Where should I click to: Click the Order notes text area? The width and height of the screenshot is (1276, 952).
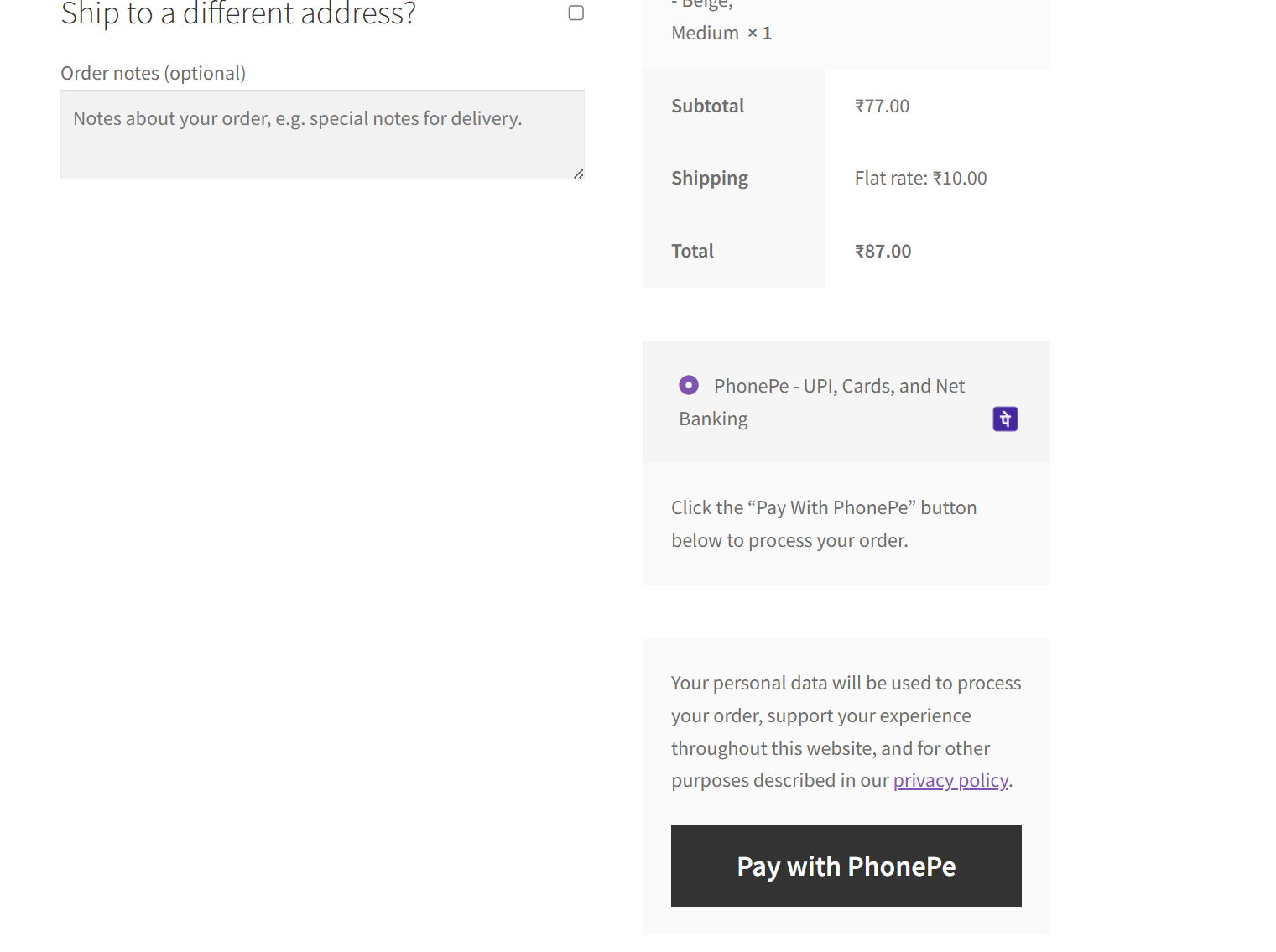[322, 134]
